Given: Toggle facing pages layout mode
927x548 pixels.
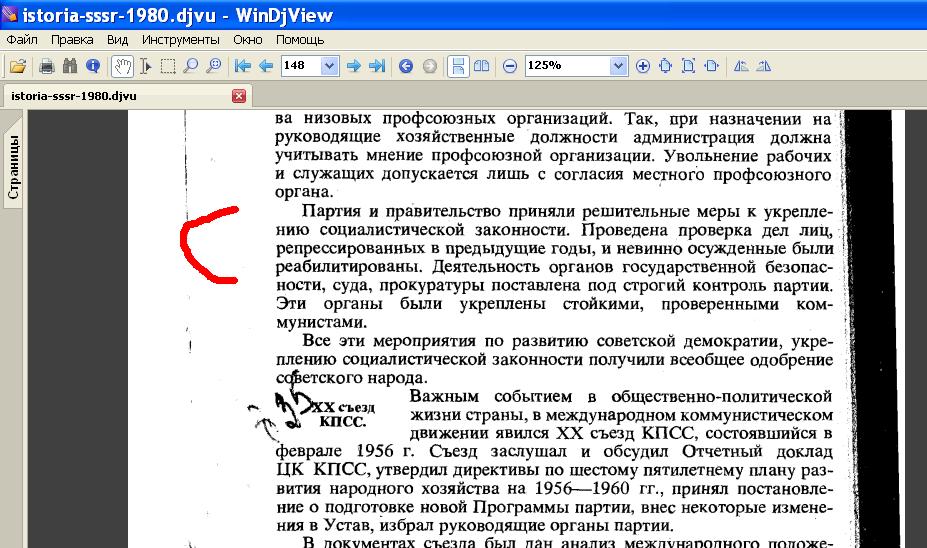Looking at the screenshot, I should click(481, 66).
